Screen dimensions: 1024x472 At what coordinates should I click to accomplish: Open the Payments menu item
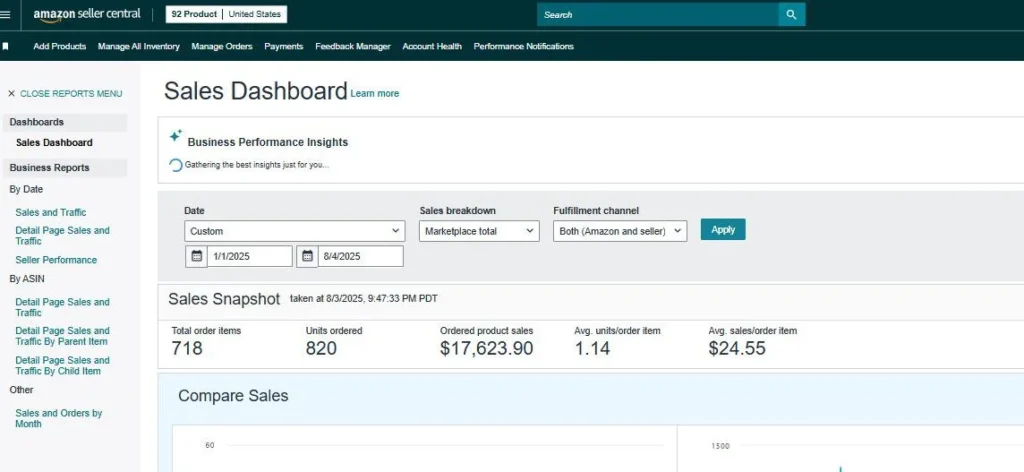pos(284,46)
